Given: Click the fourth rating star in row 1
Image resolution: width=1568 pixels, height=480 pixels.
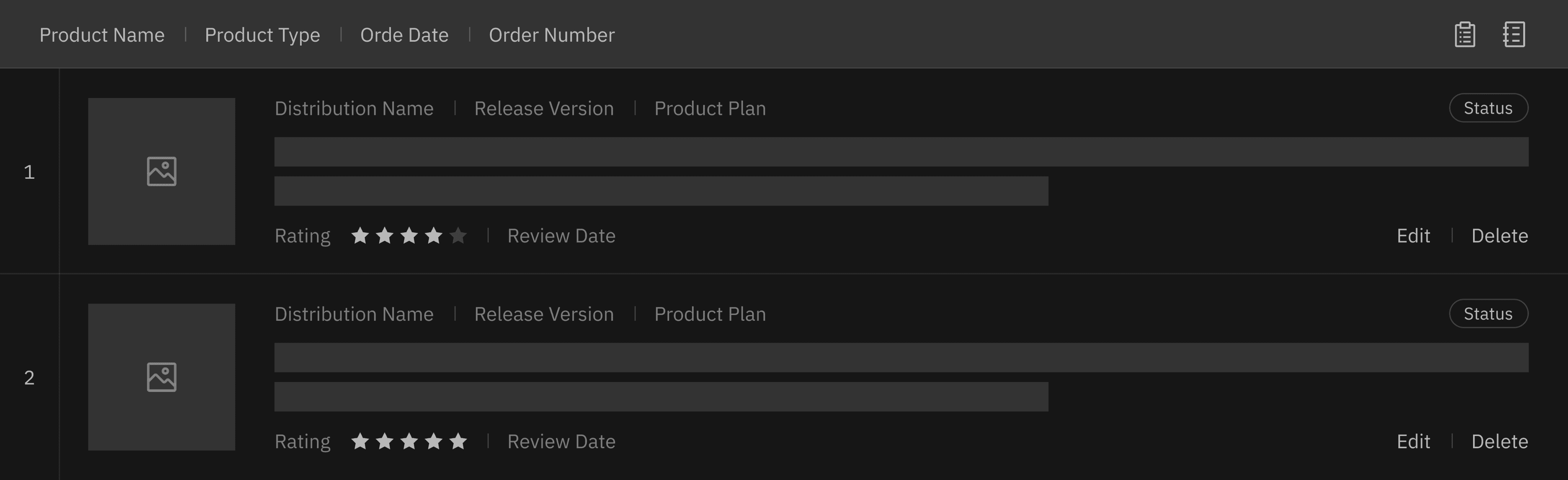Looking at the screenshot, I should (433, 235).
